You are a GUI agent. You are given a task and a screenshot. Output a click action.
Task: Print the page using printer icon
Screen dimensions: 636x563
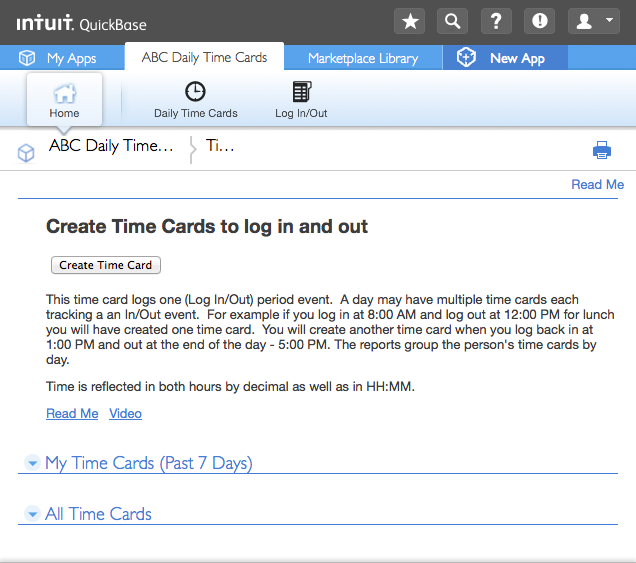[x=602, y=150]
